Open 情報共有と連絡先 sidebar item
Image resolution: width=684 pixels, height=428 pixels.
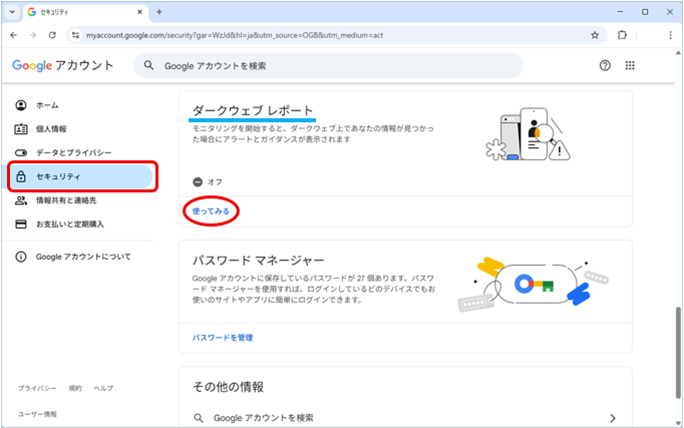coord(69,200)
